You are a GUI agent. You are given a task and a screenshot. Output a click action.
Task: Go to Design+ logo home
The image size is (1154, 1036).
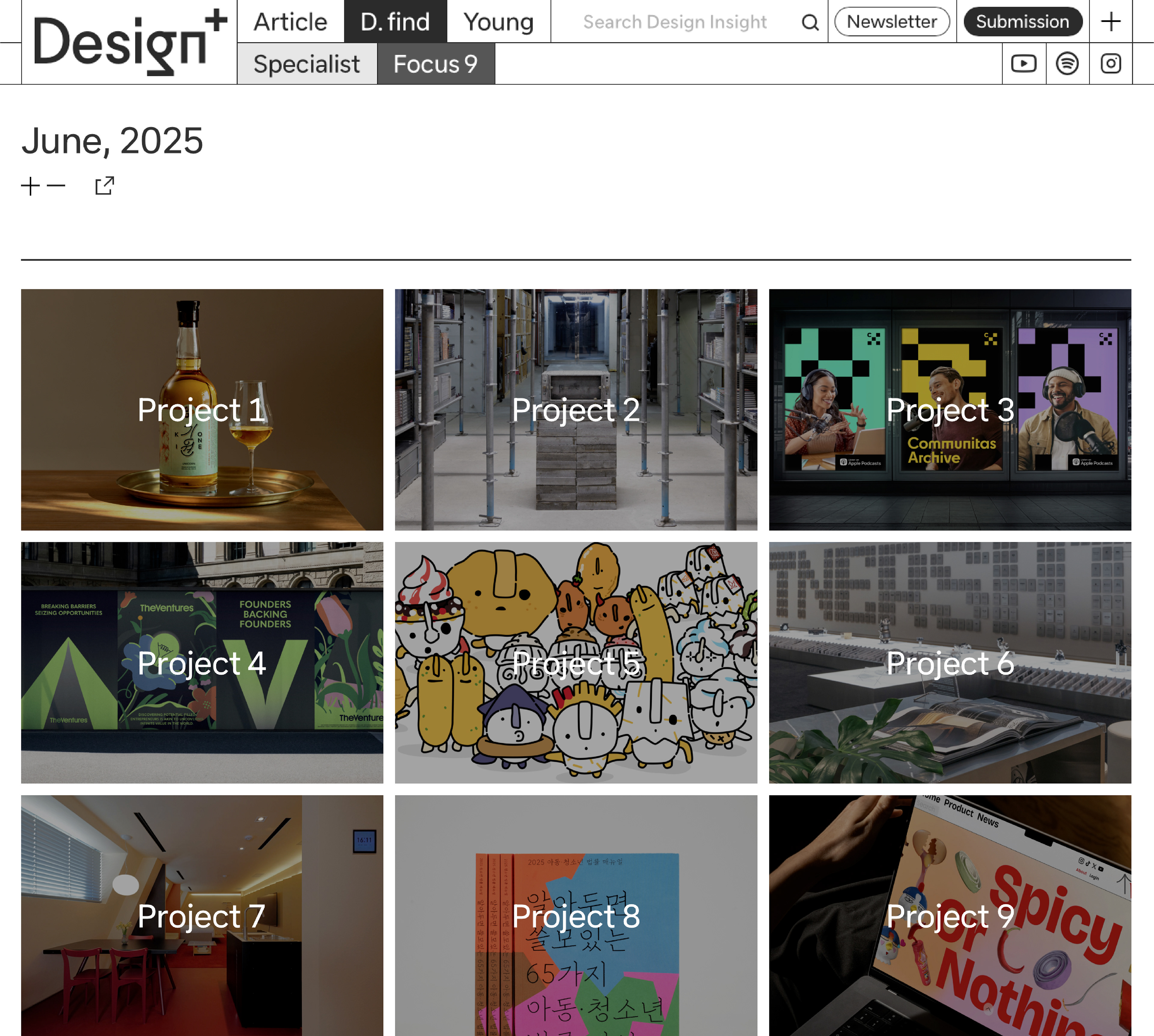coord(129,43)
